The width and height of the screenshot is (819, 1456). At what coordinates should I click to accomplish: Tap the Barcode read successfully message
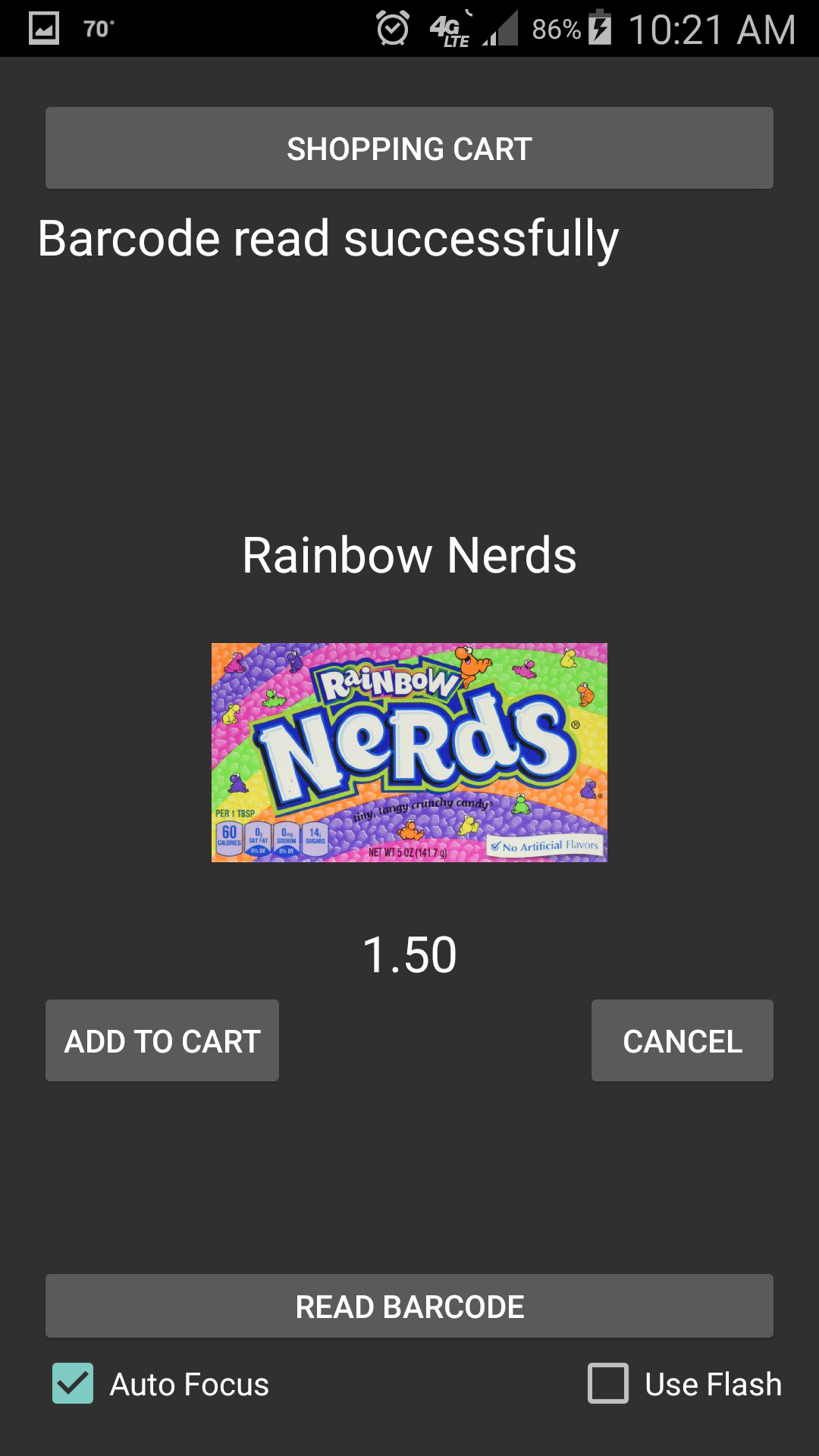click(x=328, y=240)
